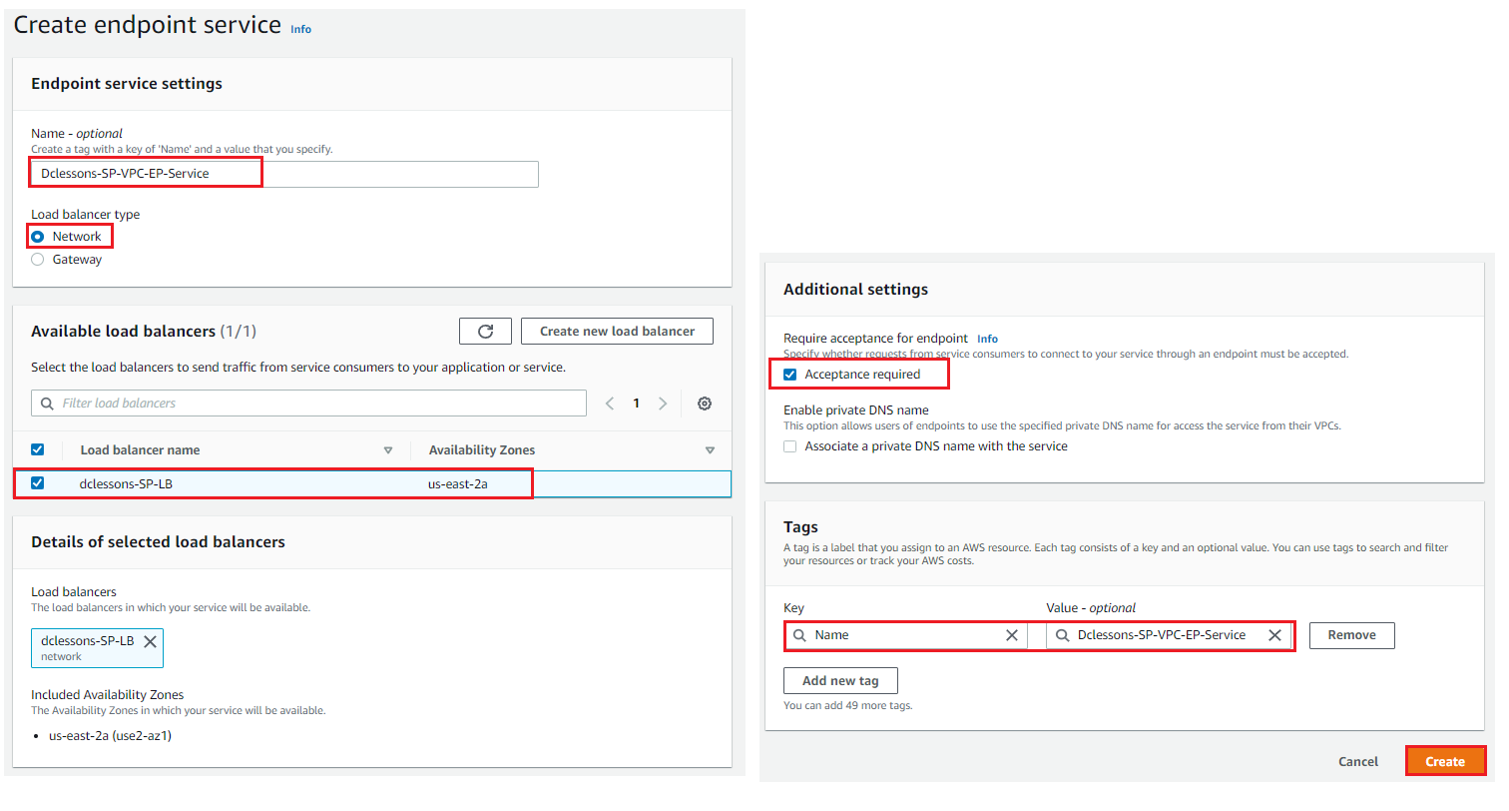Open the Load balancer name sort dropdown
1509x811 pixels.
click(x=389, y=450)
